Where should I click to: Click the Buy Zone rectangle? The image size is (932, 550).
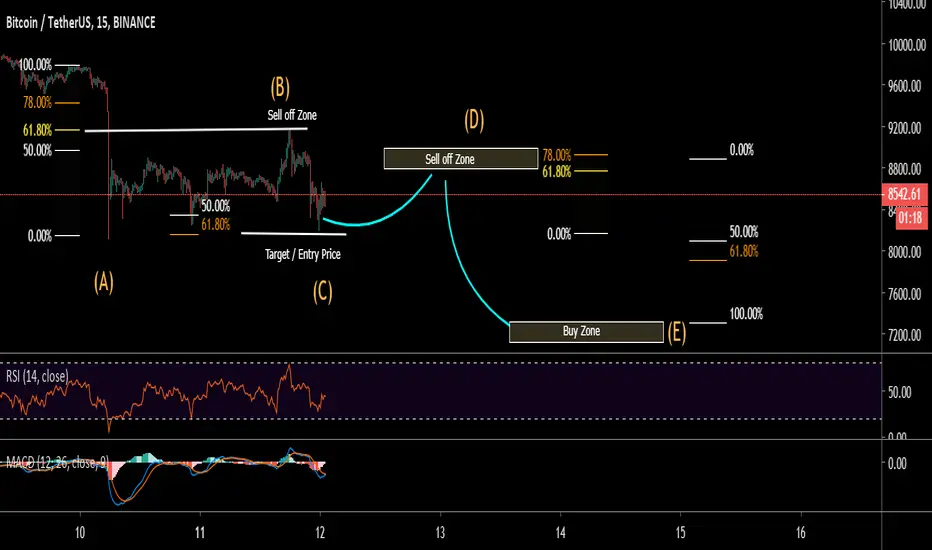586,332
